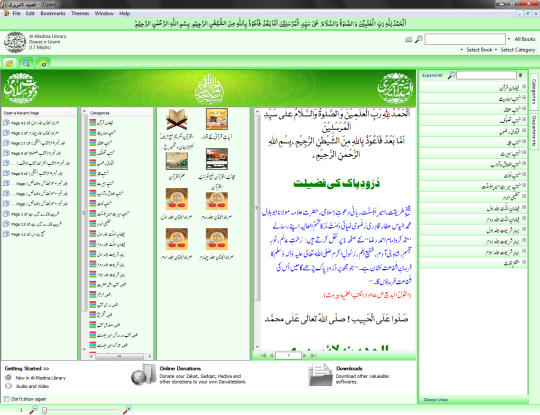Click the zoom slider handle in status bar
Viewport: 540px width, 415px height.
click(44, 410)
